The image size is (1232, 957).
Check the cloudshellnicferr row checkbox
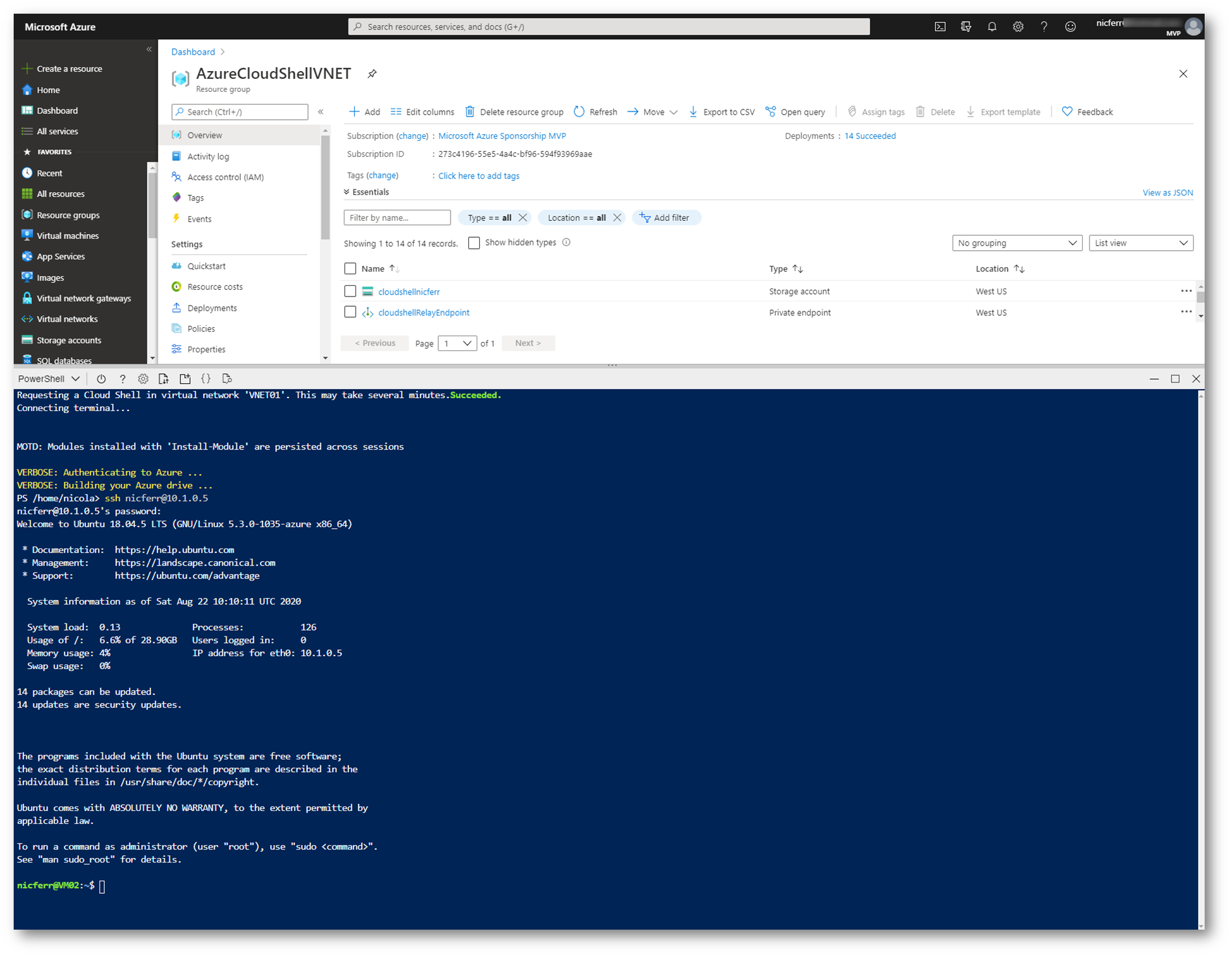(x=350, y=291)
